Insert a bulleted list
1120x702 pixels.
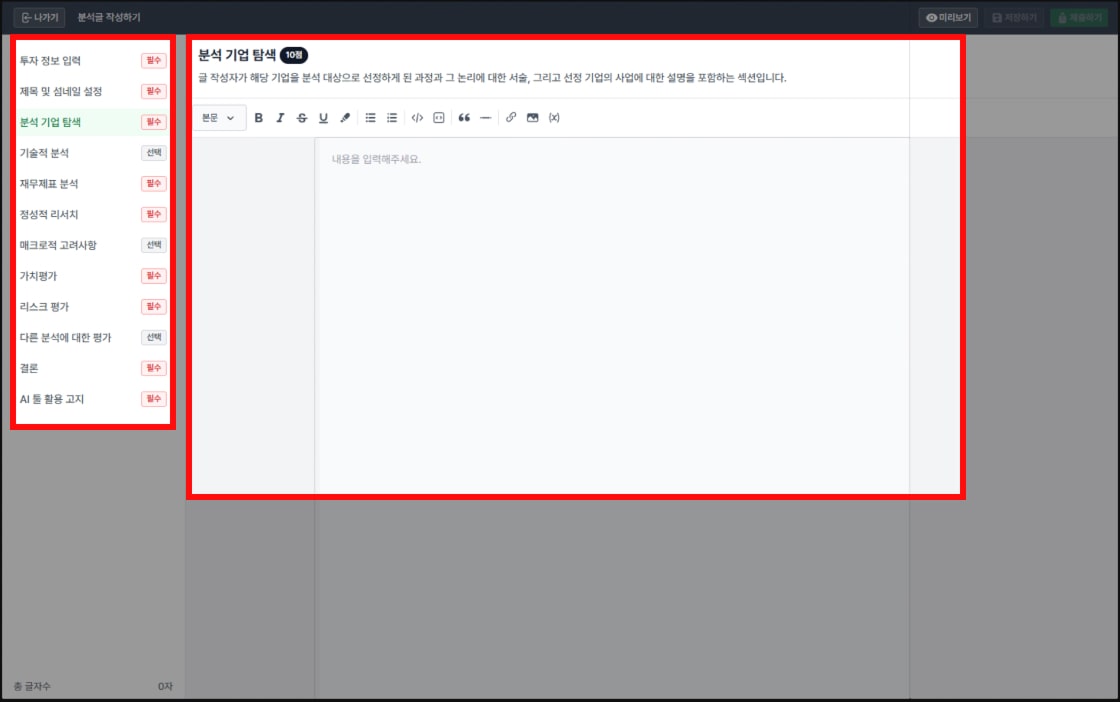370,118
